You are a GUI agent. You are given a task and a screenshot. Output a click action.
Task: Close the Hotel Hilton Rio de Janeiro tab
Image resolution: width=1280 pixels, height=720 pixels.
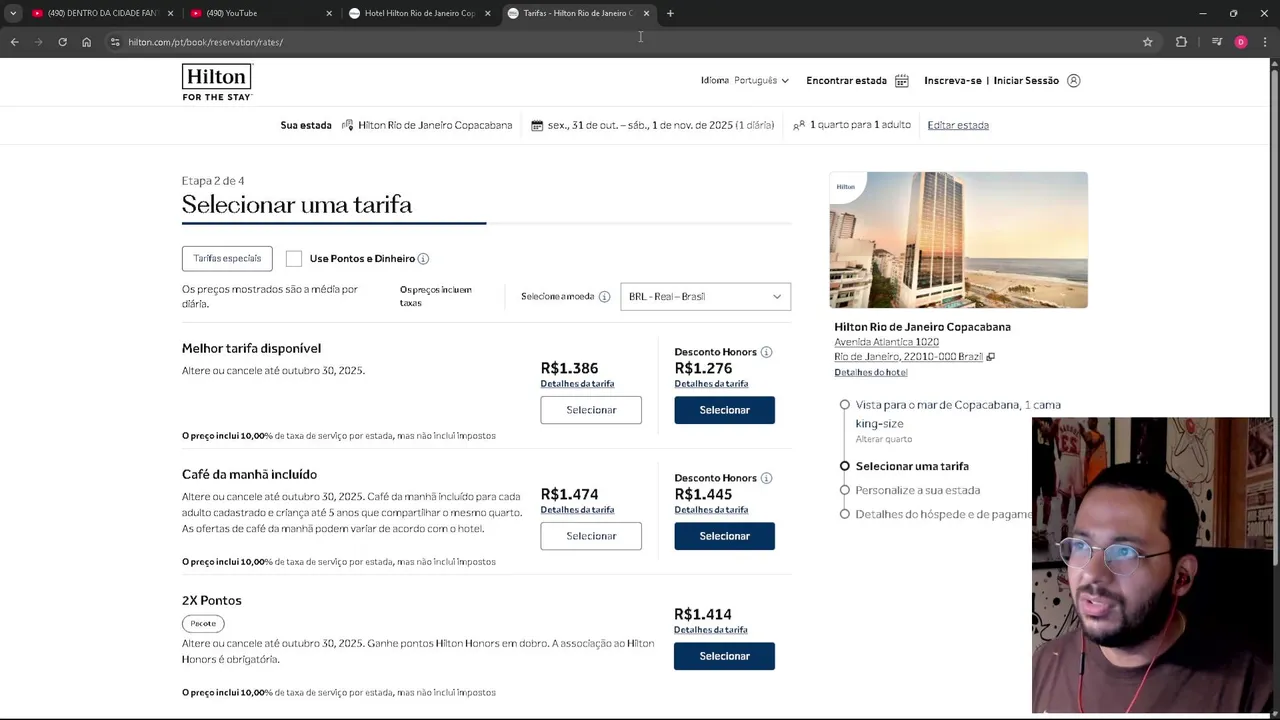[487, 13]
